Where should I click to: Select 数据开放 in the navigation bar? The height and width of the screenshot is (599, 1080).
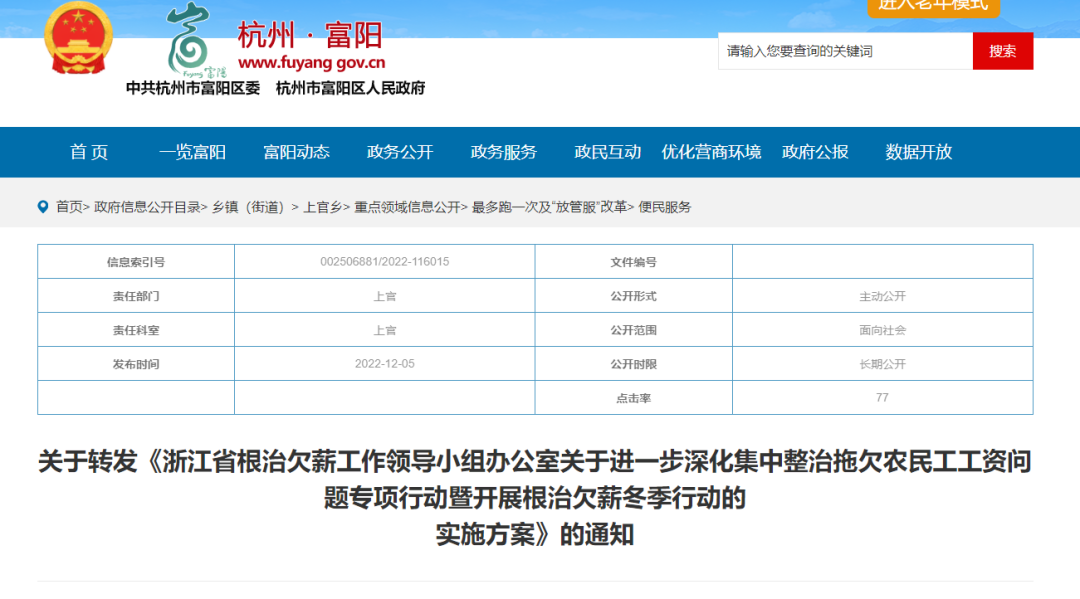(918, 152)
